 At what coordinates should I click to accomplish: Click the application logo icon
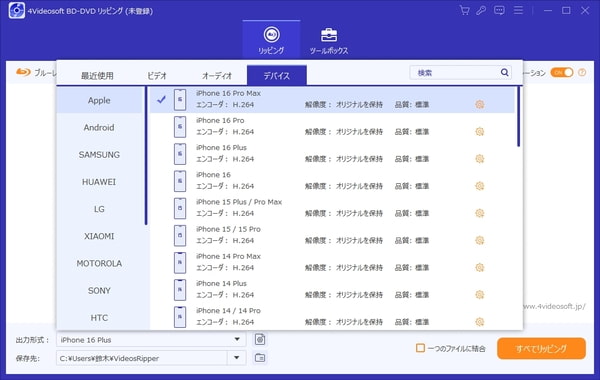tap(16, 10)
